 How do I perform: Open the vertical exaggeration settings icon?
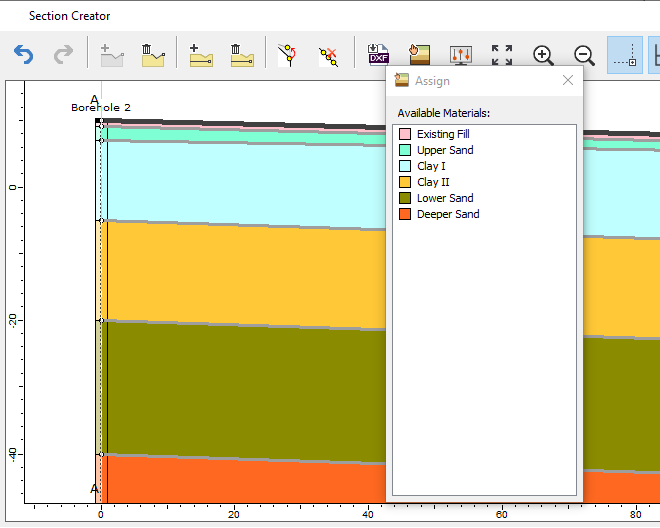[460, 55]
